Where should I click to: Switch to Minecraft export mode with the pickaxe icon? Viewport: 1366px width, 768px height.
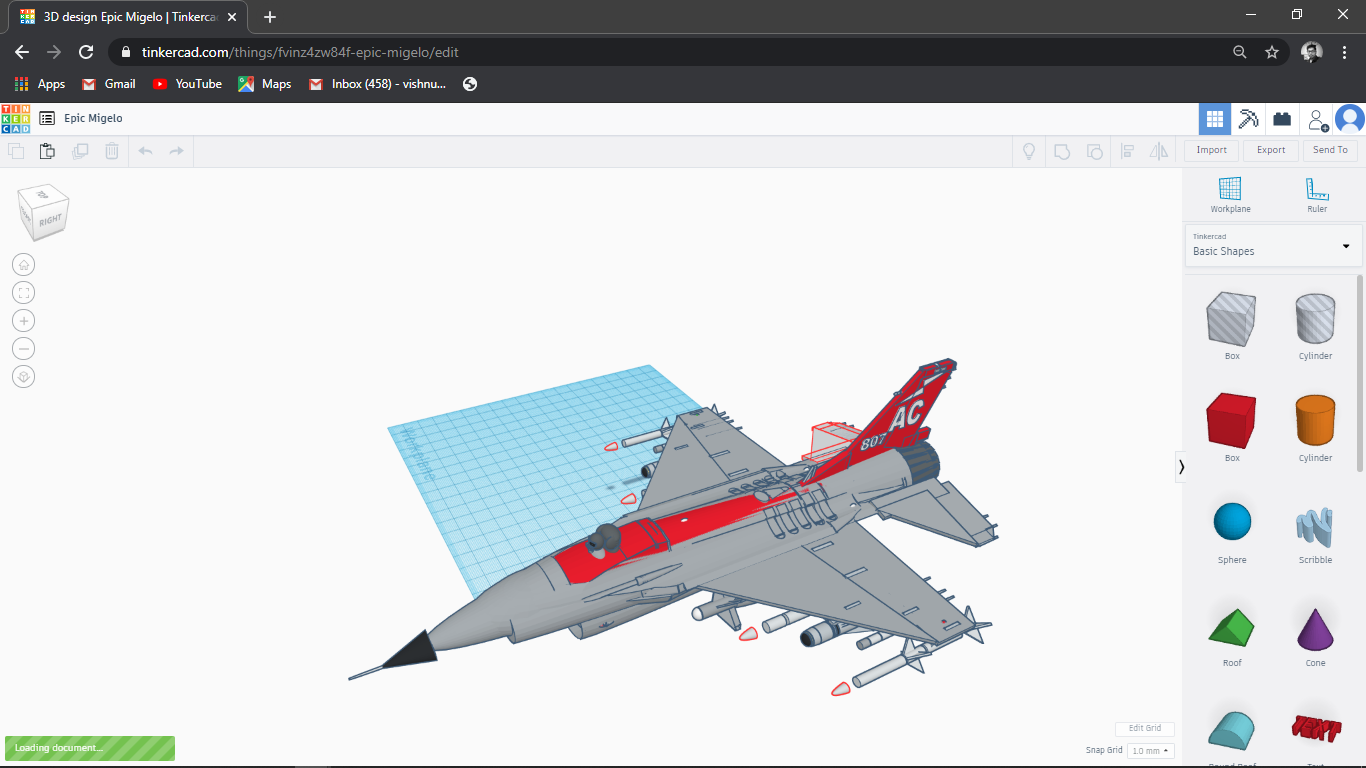coord(1248,118)
